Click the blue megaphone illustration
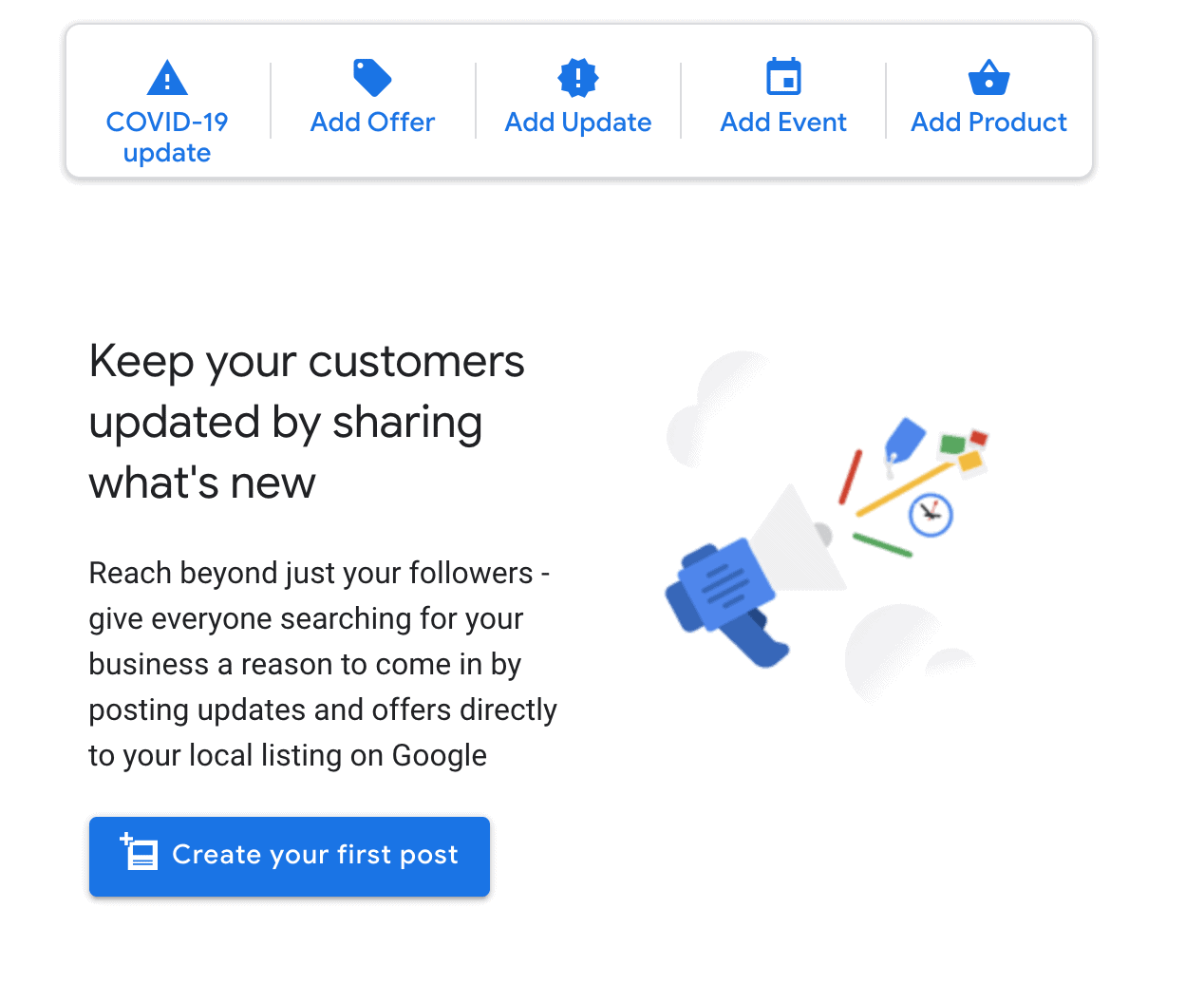The height and width of the screenshot is (1003, 1204). [x=726, y=594]
